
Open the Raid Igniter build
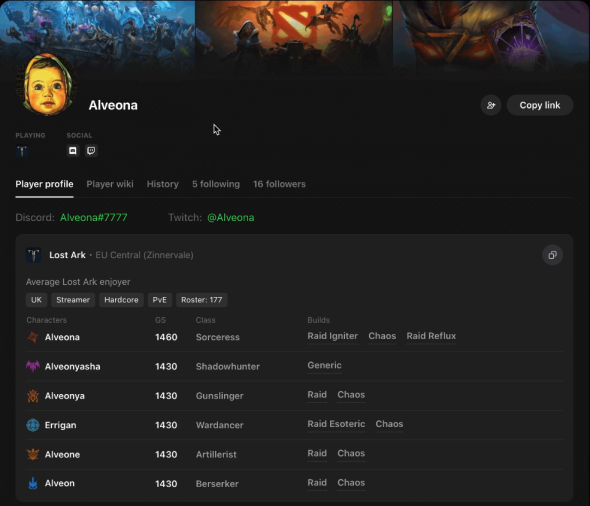click(333, 336)
